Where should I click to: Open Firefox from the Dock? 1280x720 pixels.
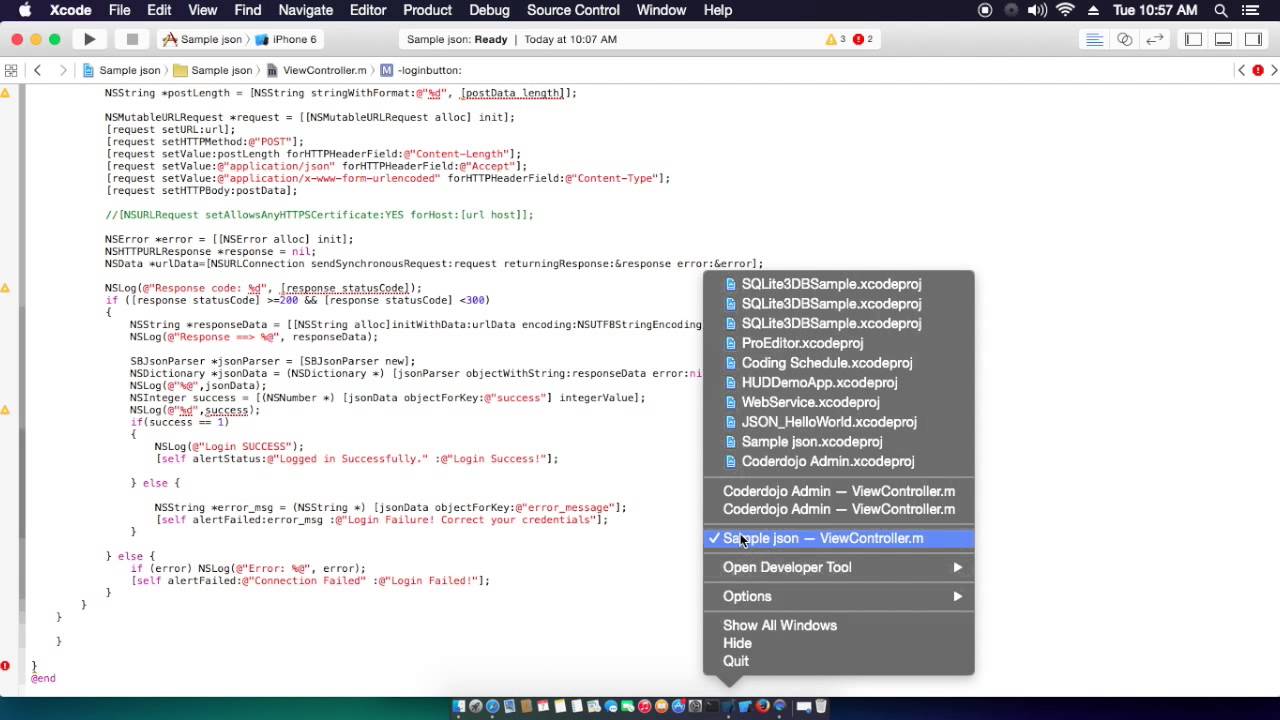point(763,707)
